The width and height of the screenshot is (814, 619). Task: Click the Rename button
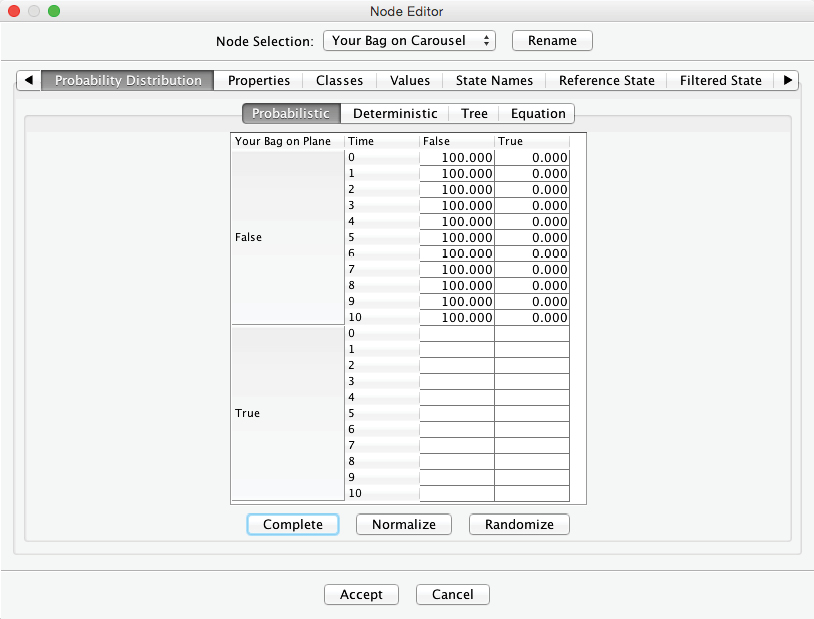[552, 41]
